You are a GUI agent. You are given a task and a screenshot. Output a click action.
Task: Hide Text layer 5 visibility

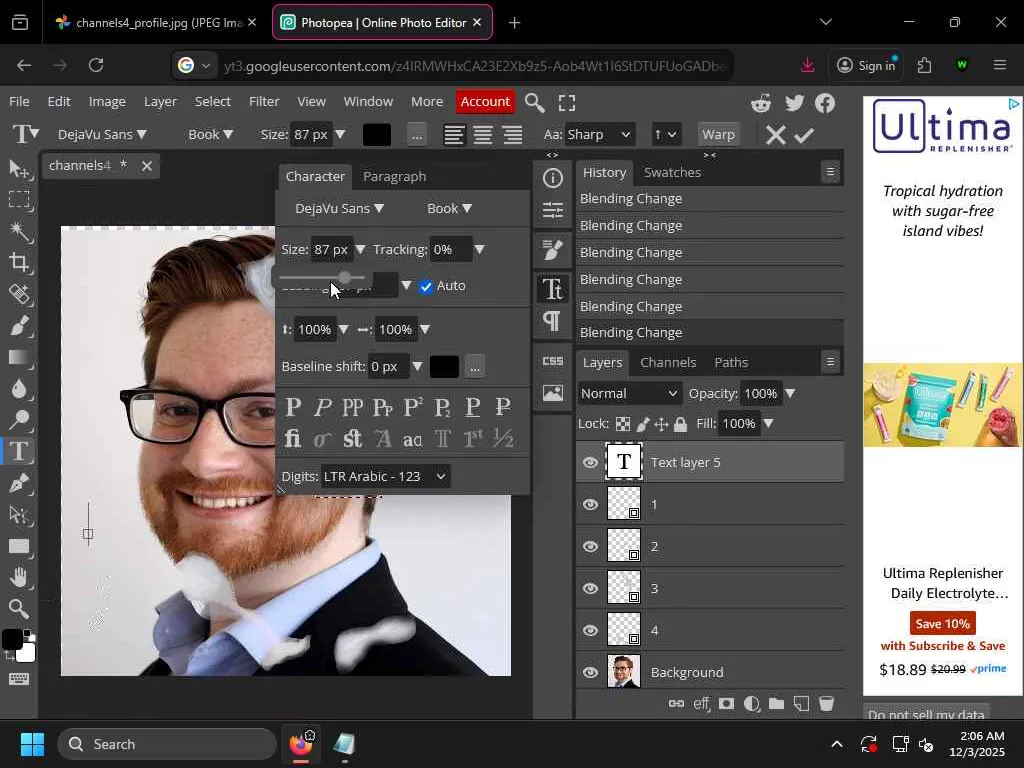point(590,462)
